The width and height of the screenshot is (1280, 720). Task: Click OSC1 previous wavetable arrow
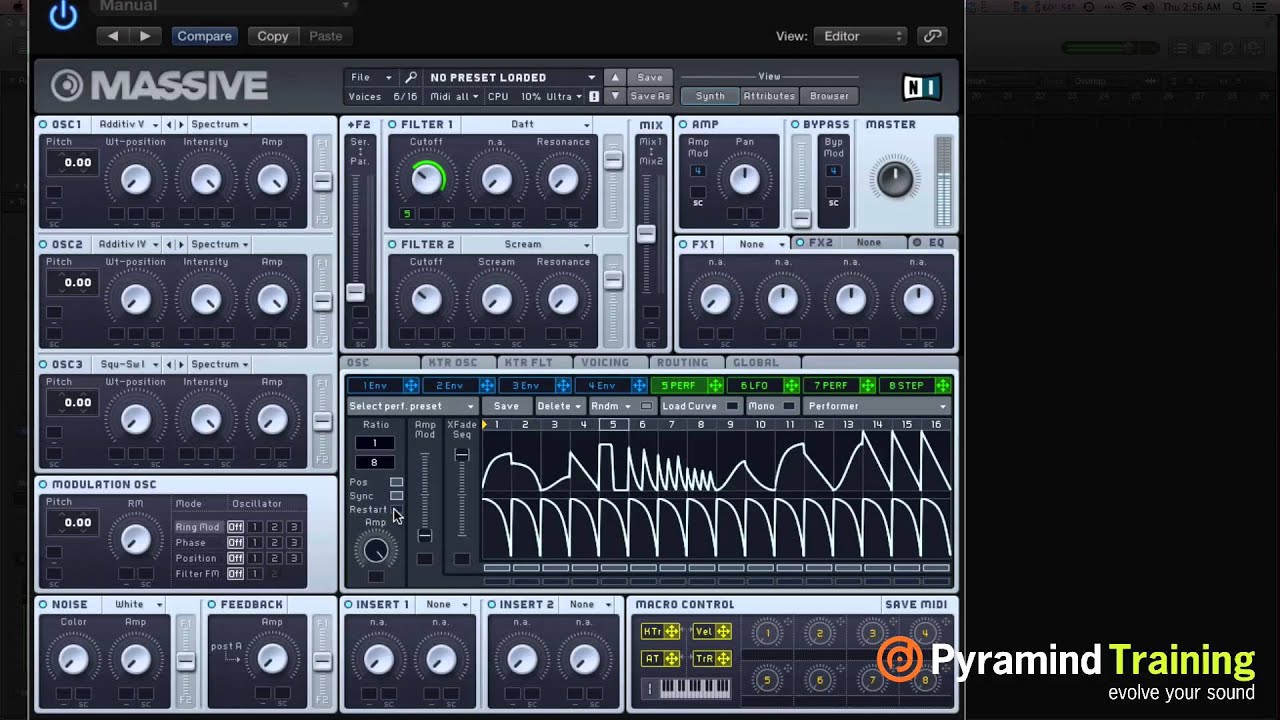click(x=169, y=125)
